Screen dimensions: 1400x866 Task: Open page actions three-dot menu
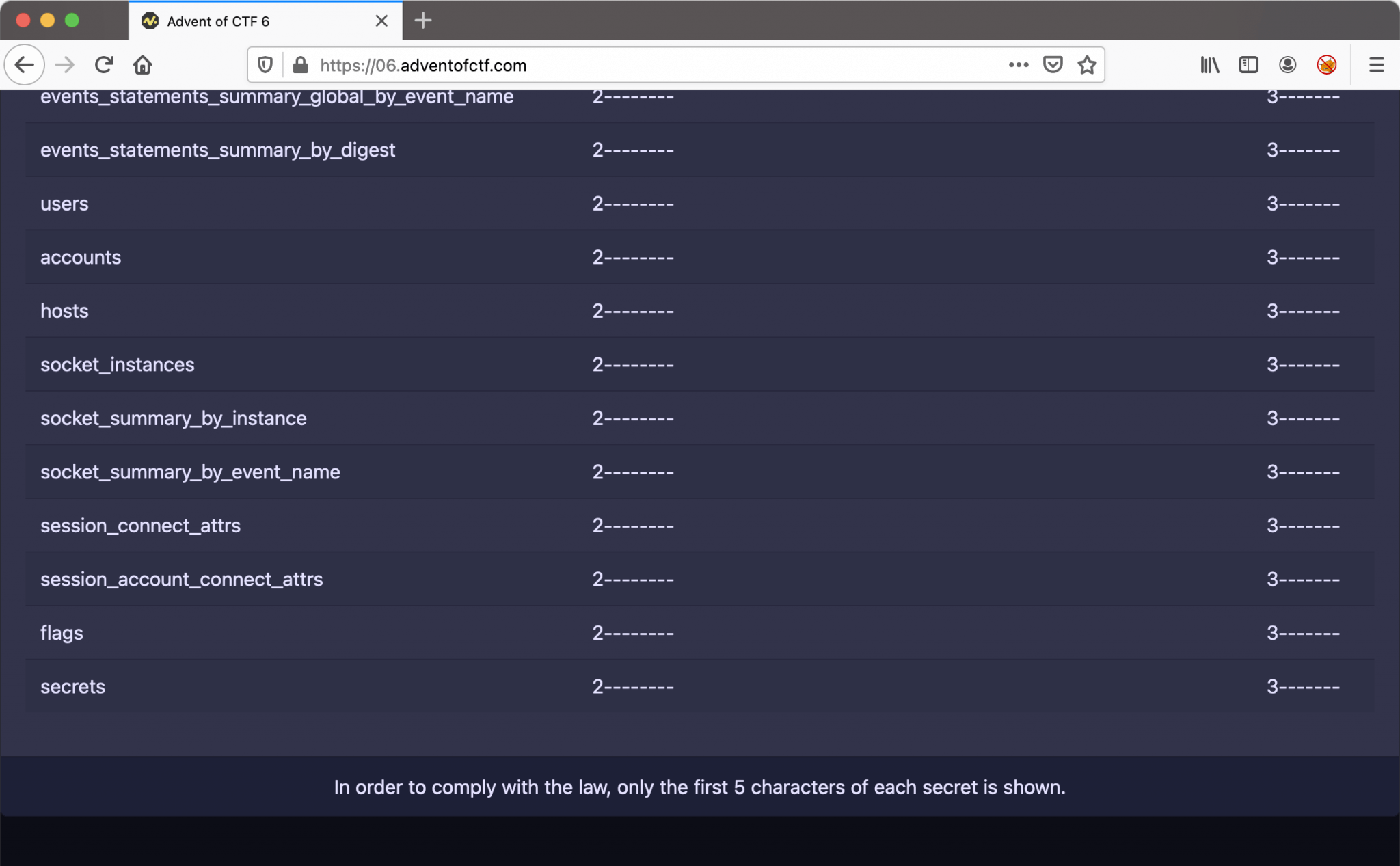coord(1019,65)
